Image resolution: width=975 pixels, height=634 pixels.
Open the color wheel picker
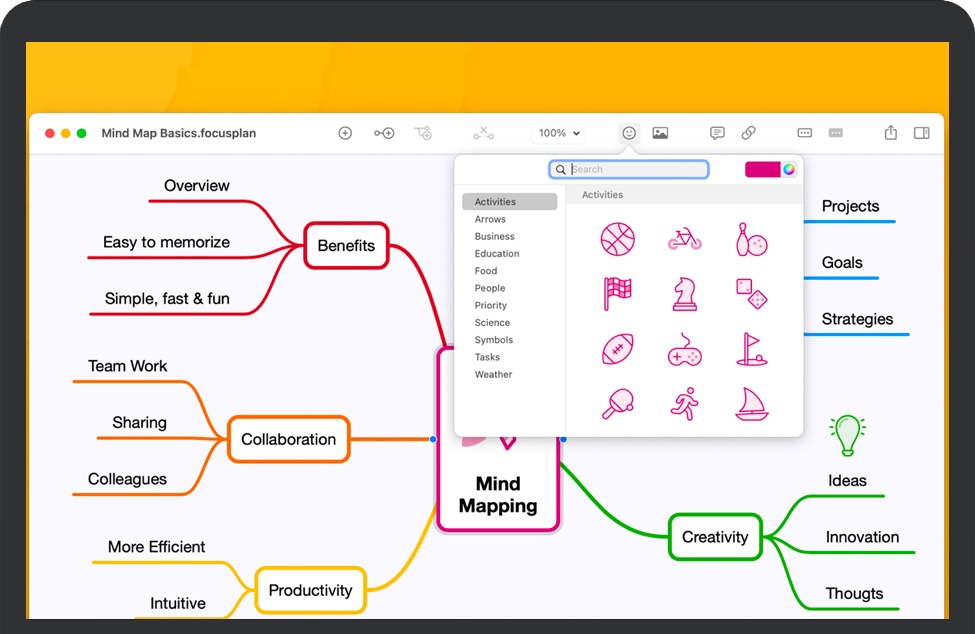tap(789, 169)
